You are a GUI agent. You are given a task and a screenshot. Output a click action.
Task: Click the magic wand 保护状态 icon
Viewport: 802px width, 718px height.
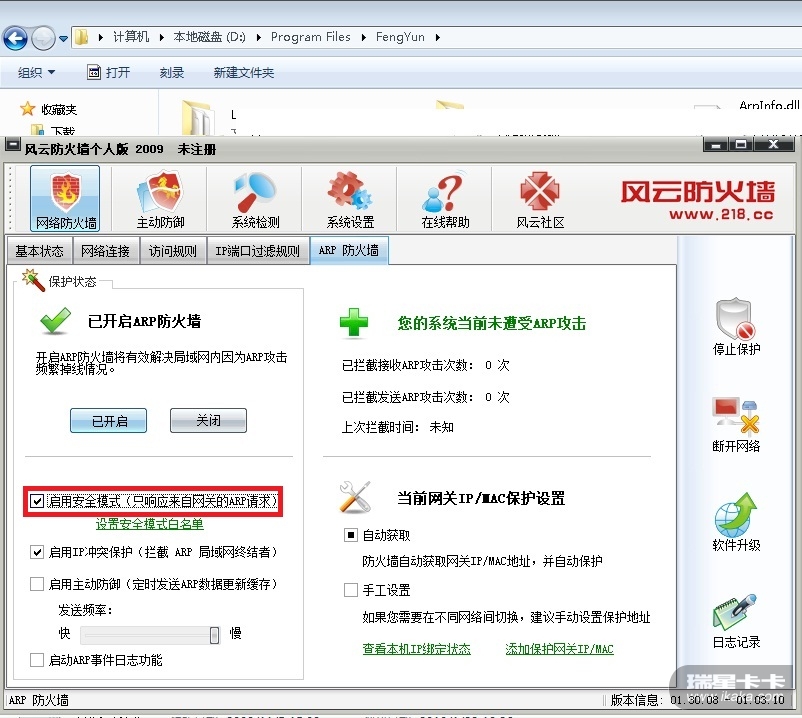point(33,280)
